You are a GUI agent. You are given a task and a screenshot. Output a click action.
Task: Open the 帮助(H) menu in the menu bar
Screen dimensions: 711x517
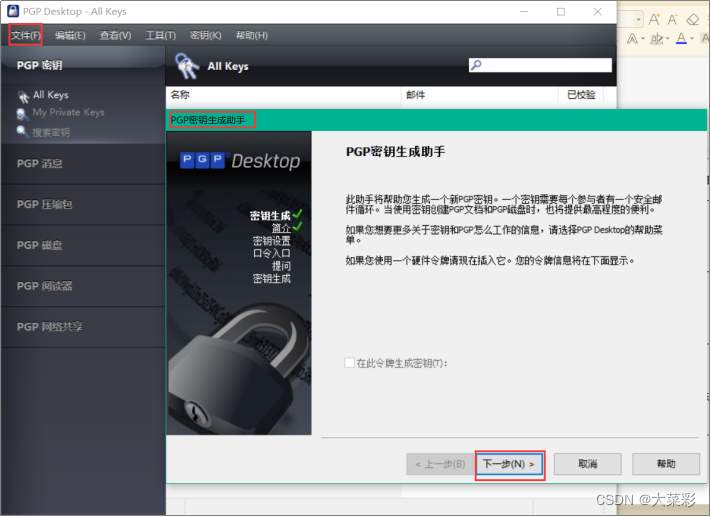point(252,35)
